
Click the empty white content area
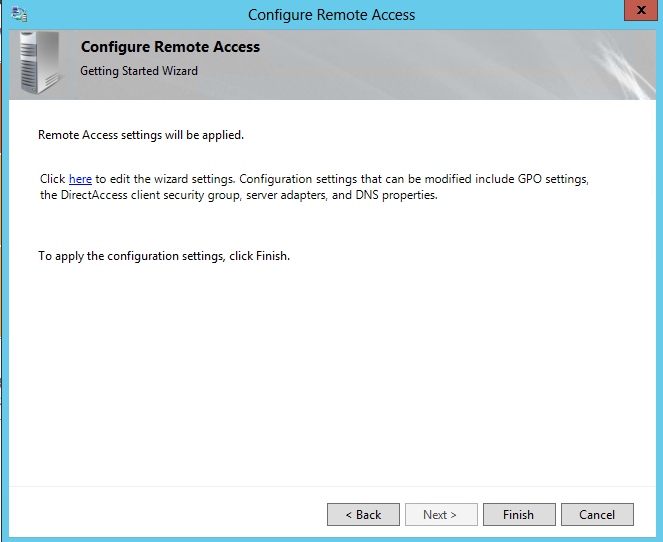point(330,380)
